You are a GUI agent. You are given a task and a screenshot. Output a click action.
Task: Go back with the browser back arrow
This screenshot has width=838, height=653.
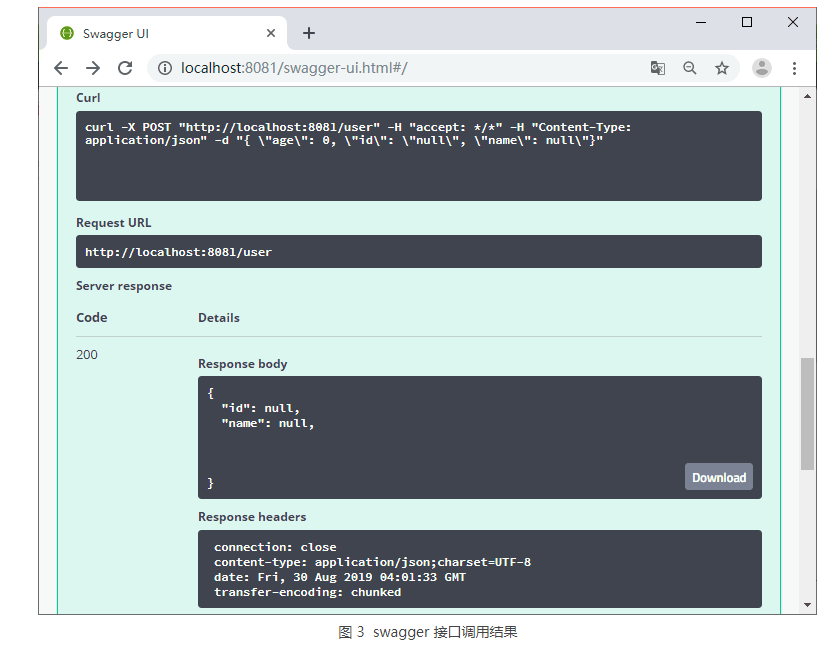61,68
